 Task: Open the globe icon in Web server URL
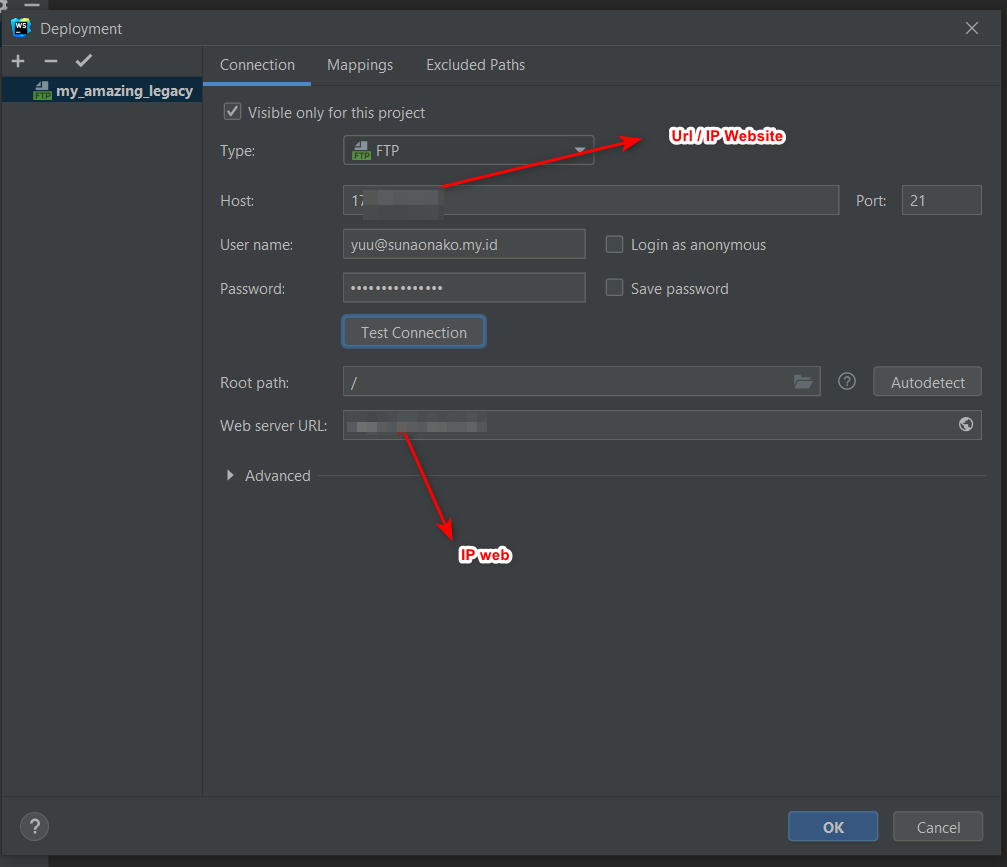965,424
